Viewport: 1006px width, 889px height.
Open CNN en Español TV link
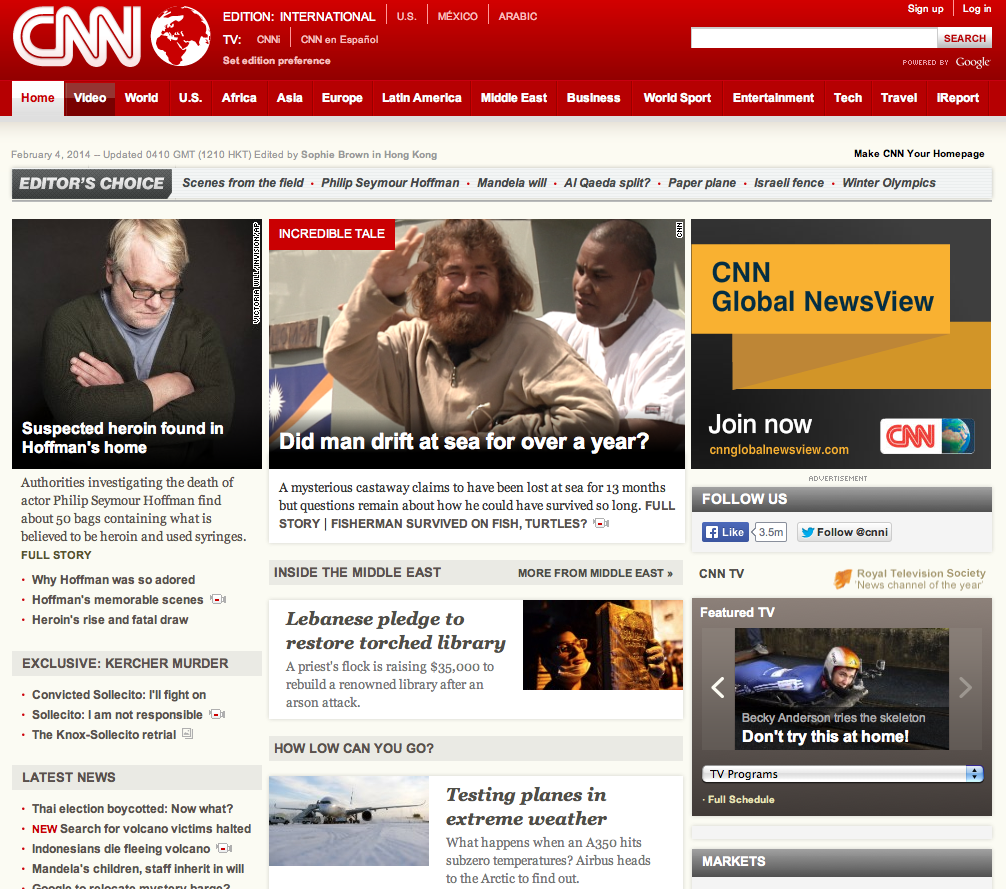(x=339, y=40)
